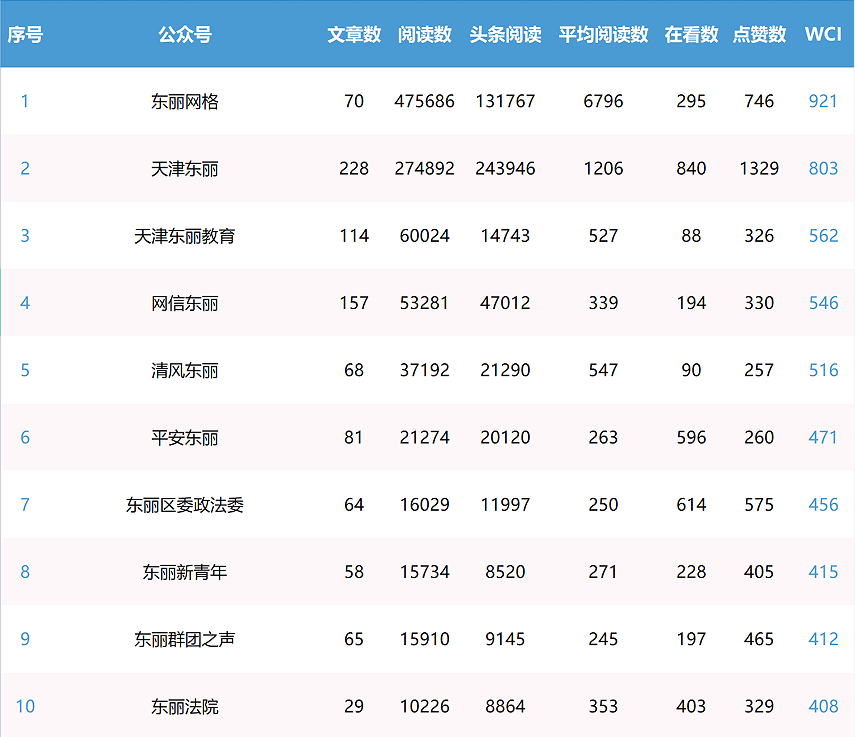Click the 头条阅读 column header
Image resolution: width=855 pixels, height=737 pixels.
point(505,34)
